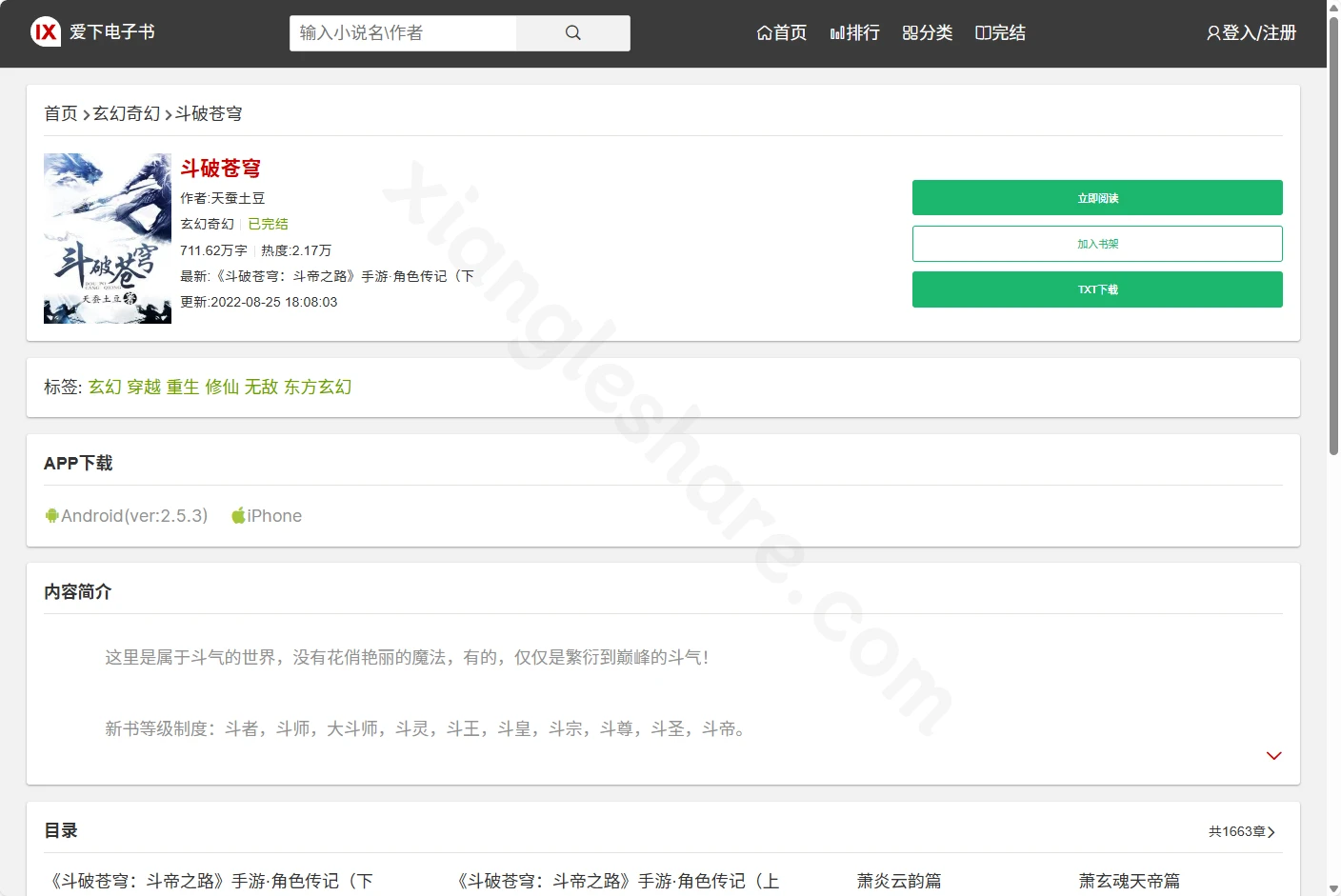Click the 加入书架 add to bookshelf button

(x=1097, y=244)
